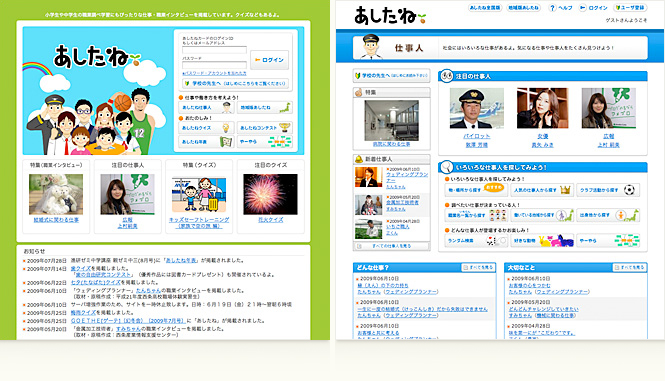
Task: Open the あしたね年表 link in 2009年07月28日 news
Action: [181, 261]
